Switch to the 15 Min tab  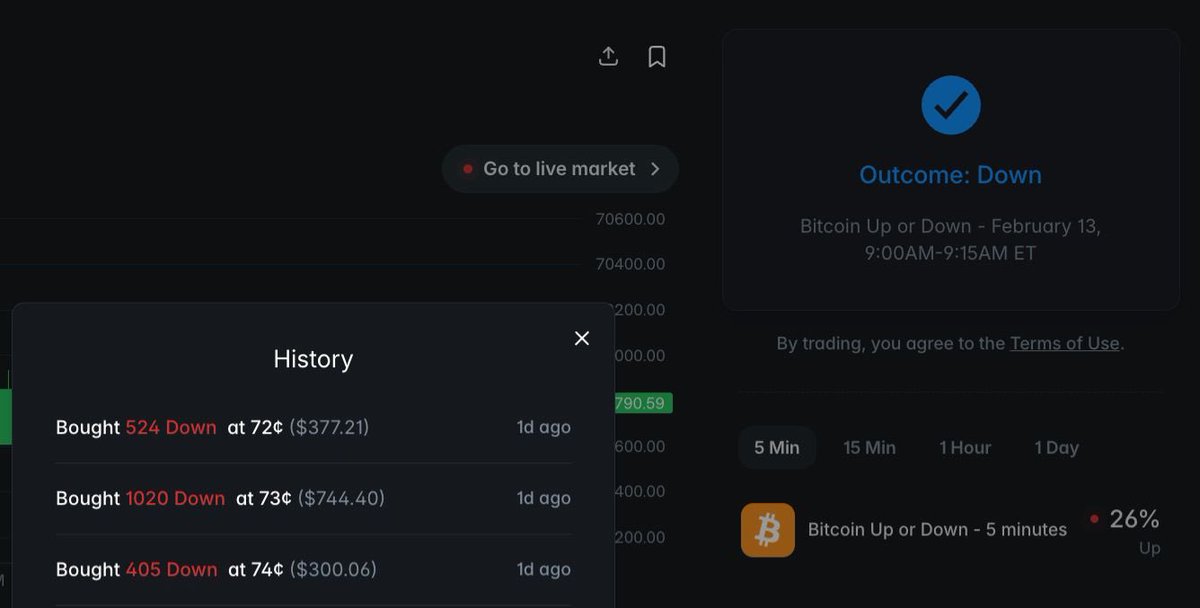tap(869, 447)
